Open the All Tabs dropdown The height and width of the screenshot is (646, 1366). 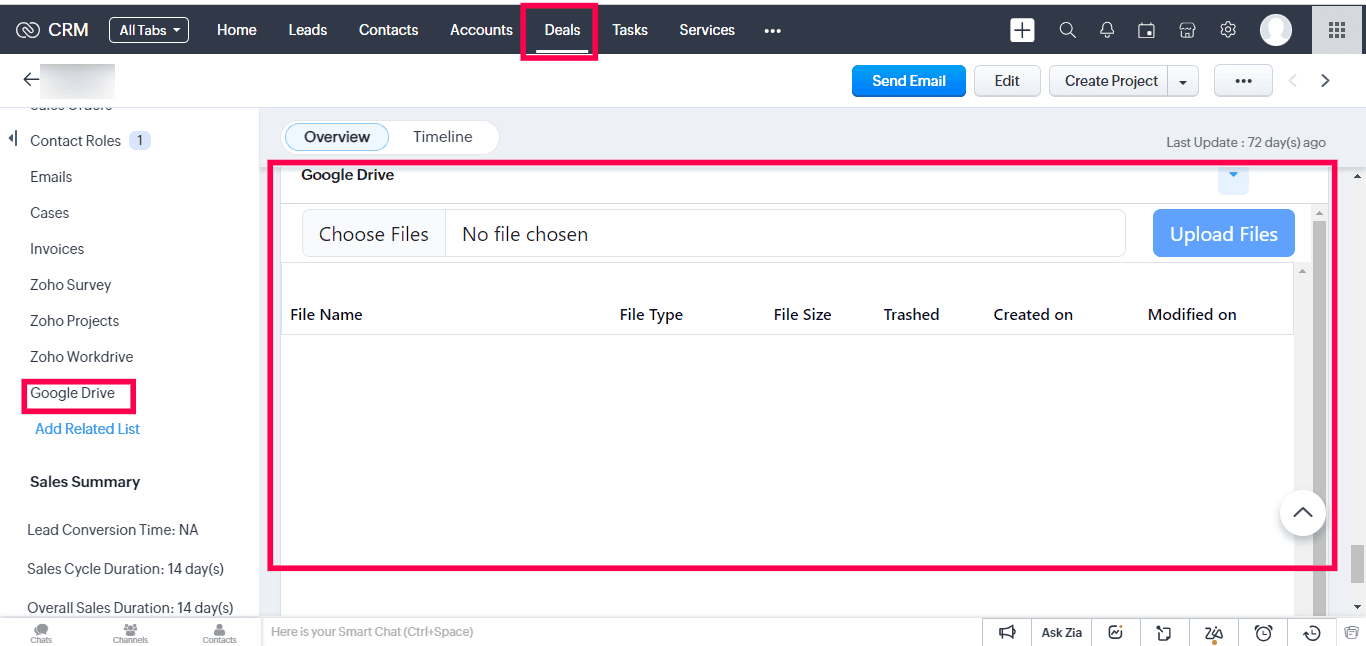click(149, 30)
